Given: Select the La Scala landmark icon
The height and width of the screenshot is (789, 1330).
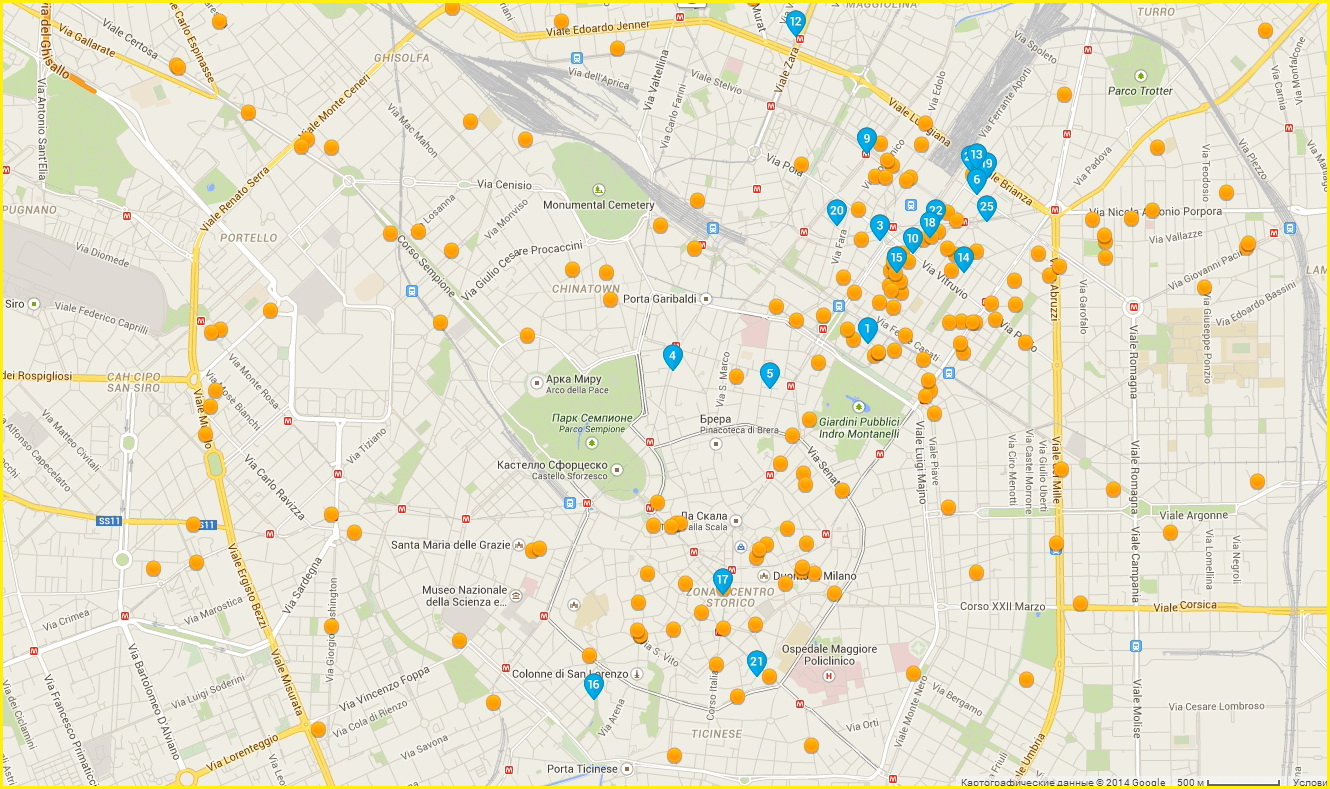Looking at the screenshot, I should pyautogui.click(x=736, y=521).
